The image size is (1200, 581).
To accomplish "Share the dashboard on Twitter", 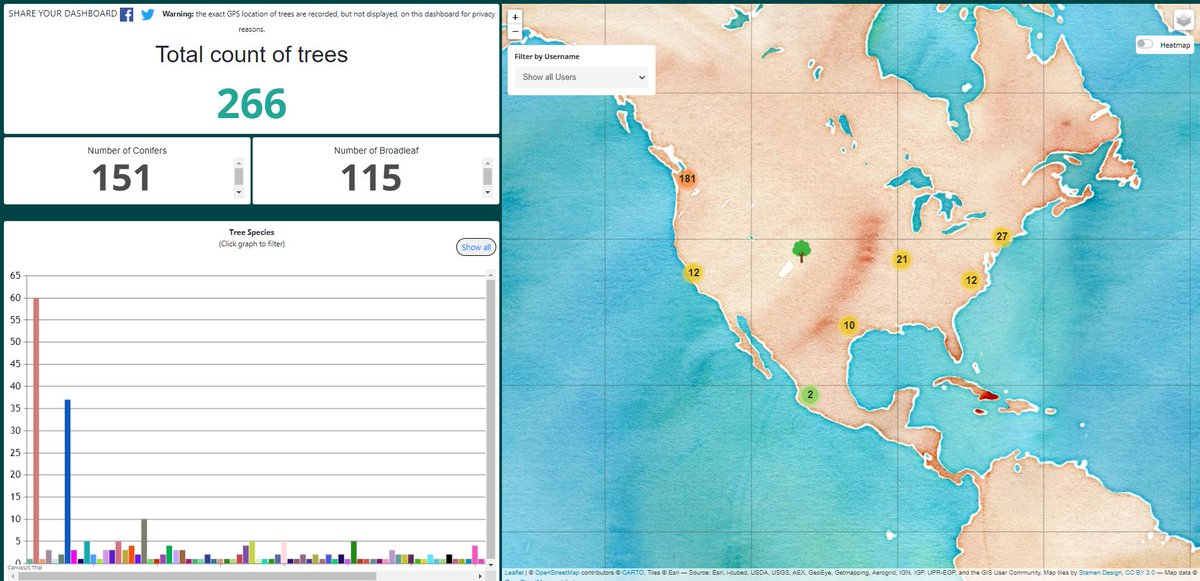I will pyautogui.click(x=146, y=14).
